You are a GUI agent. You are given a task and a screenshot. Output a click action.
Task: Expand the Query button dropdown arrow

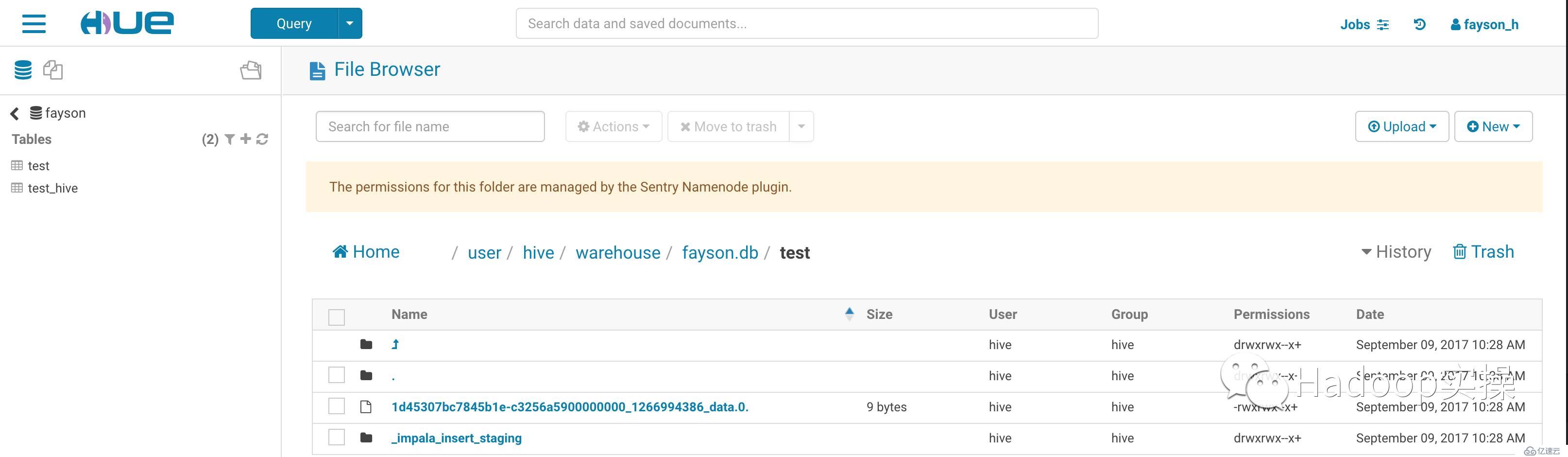click(349, 24)
